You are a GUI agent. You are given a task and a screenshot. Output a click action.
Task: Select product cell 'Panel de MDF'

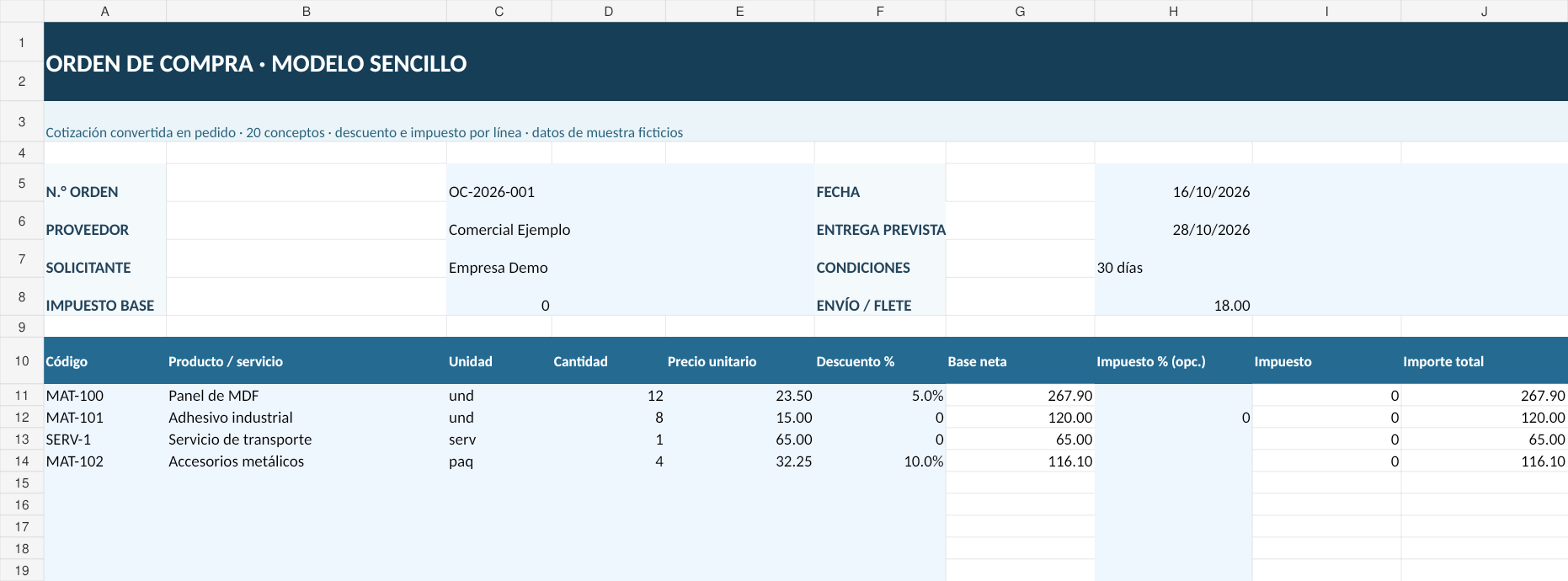[307, 396]
